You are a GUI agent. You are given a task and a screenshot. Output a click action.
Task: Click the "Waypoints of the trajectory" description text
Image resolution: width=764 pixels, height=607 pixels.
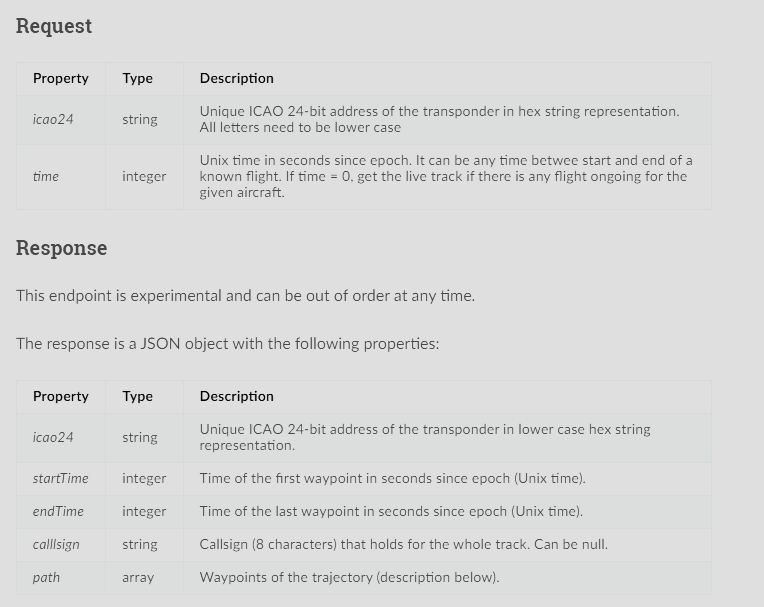349,578
